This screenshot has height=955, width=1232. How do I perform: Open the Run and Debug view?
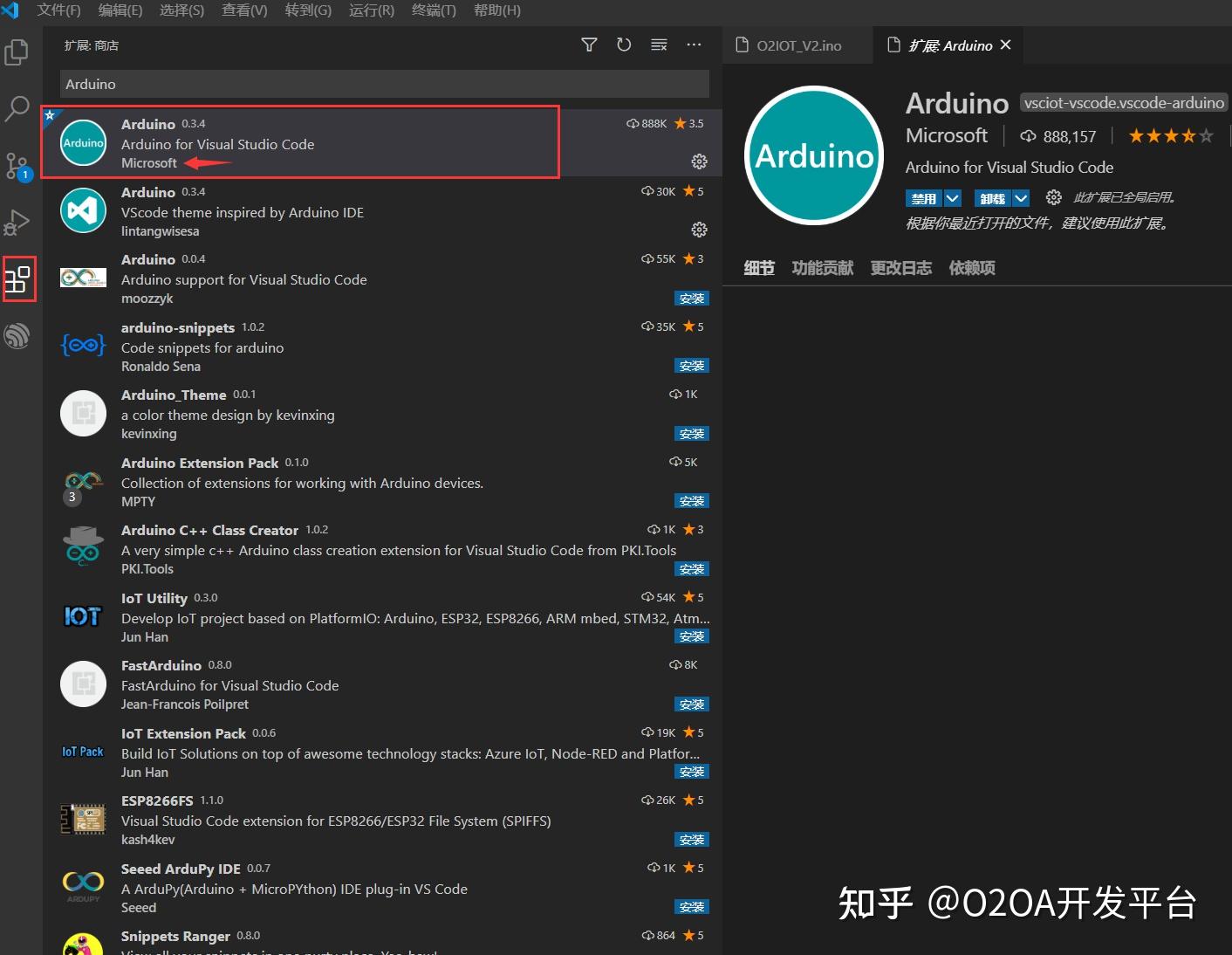(x=17, y=223)
